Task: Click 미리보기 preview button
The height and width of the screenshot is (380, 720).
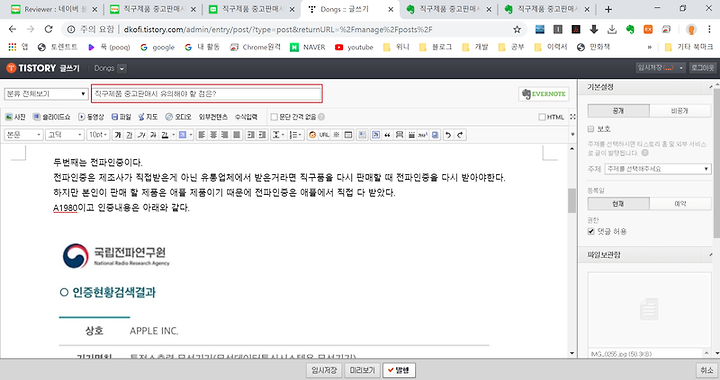Action: click(362, 370)
